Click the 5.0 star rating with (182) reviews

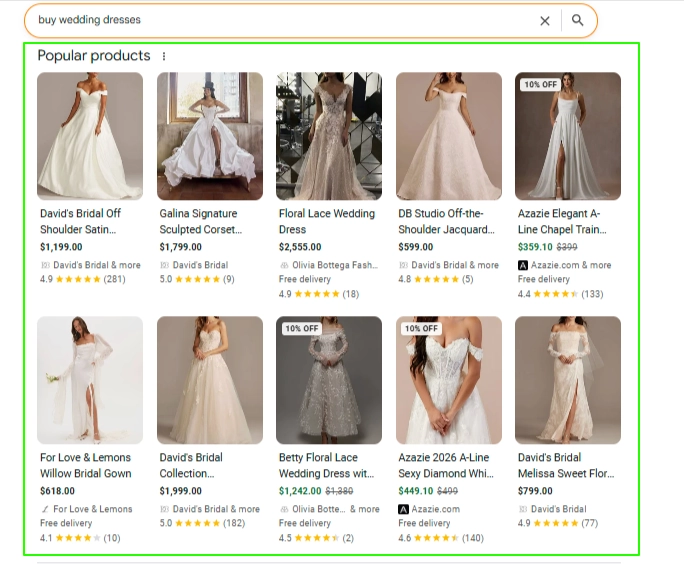(202, 523)
